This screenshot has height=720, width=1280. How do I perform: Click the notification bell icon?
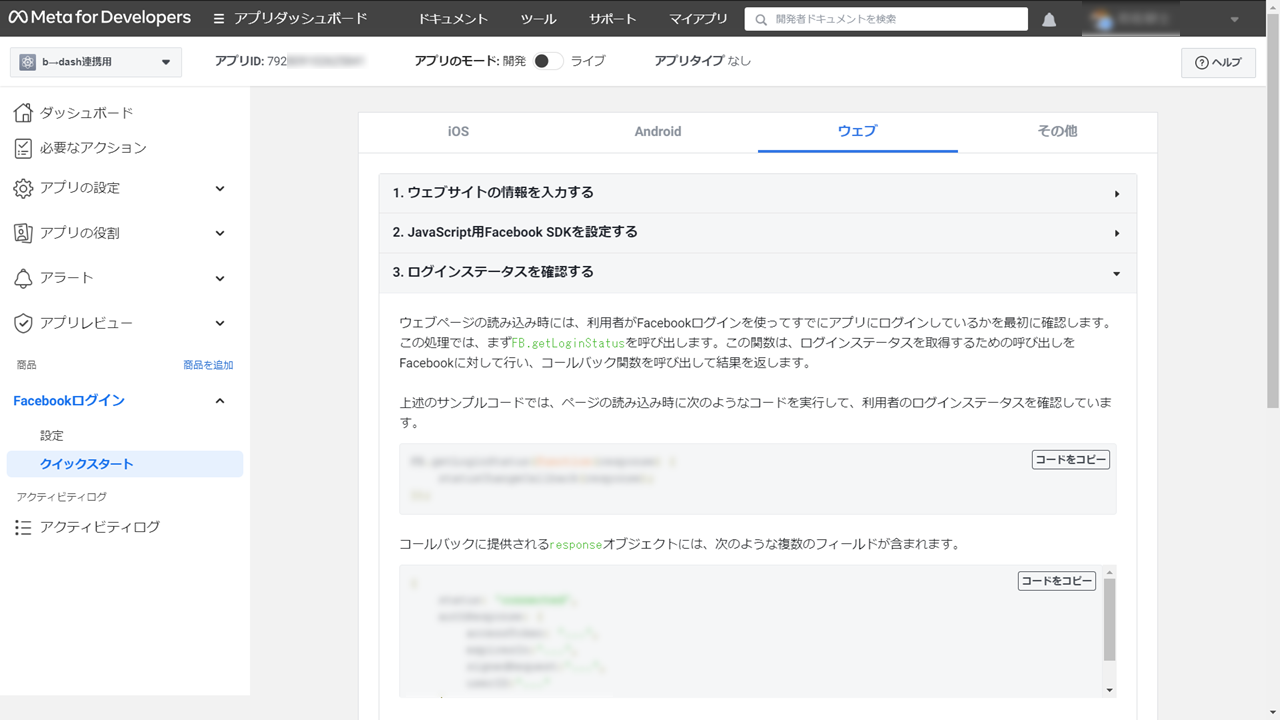(1049, 19)
